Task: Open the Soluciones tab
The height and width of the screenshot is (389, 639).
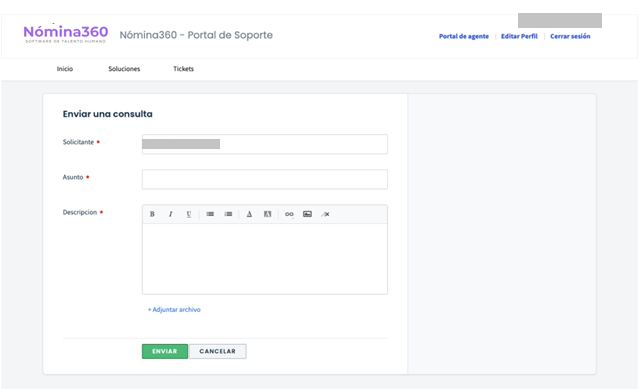Action: (x=124, y=69)
